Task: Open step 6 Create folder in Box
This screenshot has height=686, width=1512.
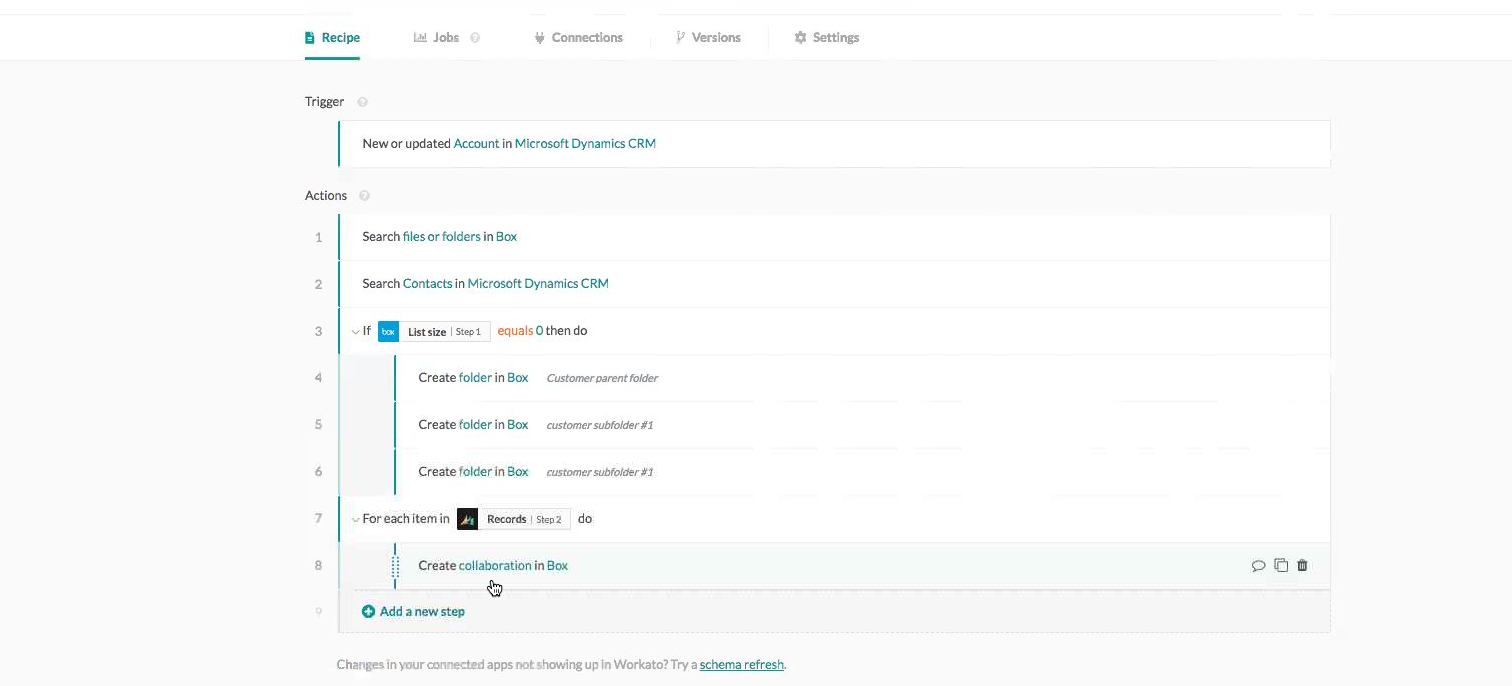Action: [862, 472]
